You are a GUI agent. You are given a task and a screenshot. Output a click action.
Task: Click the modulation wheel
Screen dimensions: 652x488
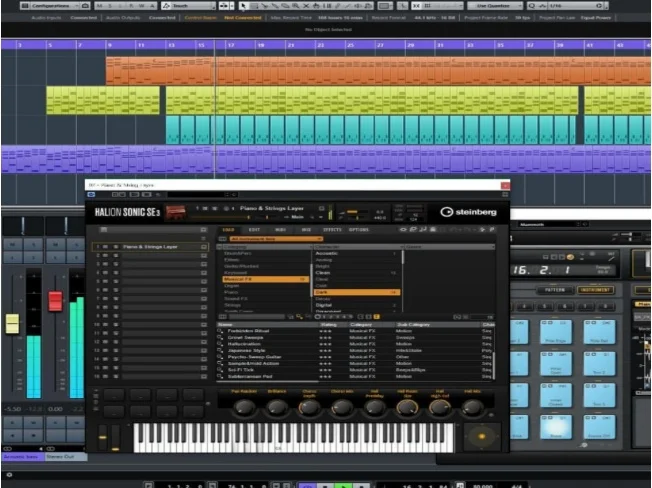pos(115,438)
